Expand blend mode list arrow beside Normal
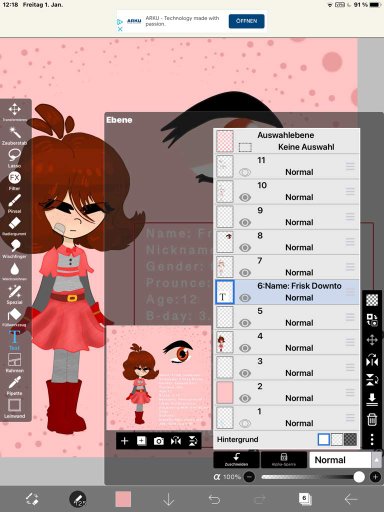384x512 pixels. [377, 460]
